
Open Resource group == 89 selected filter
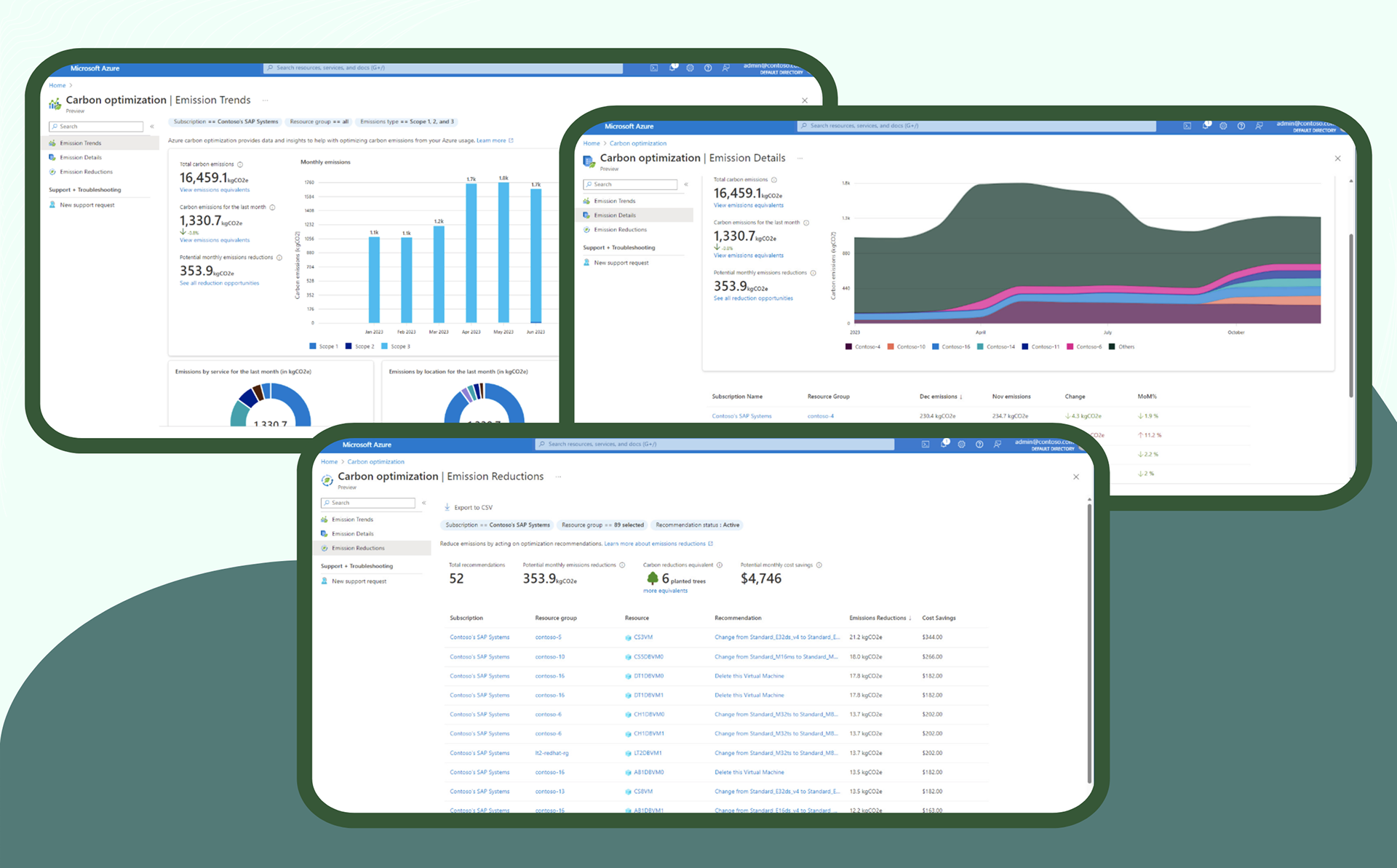(602, 525)
